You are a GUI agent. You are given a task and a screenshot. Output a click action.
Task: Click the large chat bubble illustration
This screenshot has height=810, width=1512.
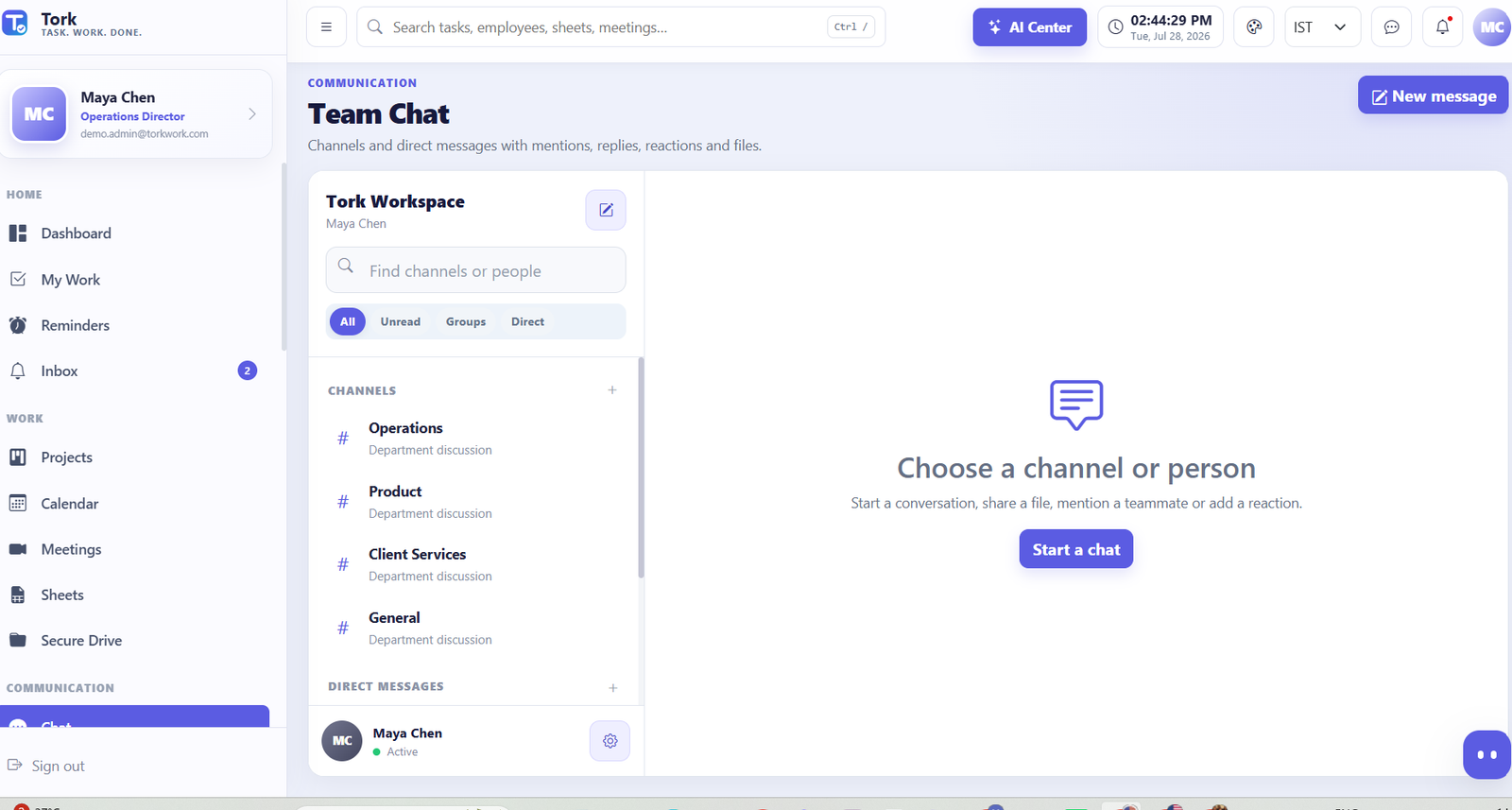coord(1076,405)
